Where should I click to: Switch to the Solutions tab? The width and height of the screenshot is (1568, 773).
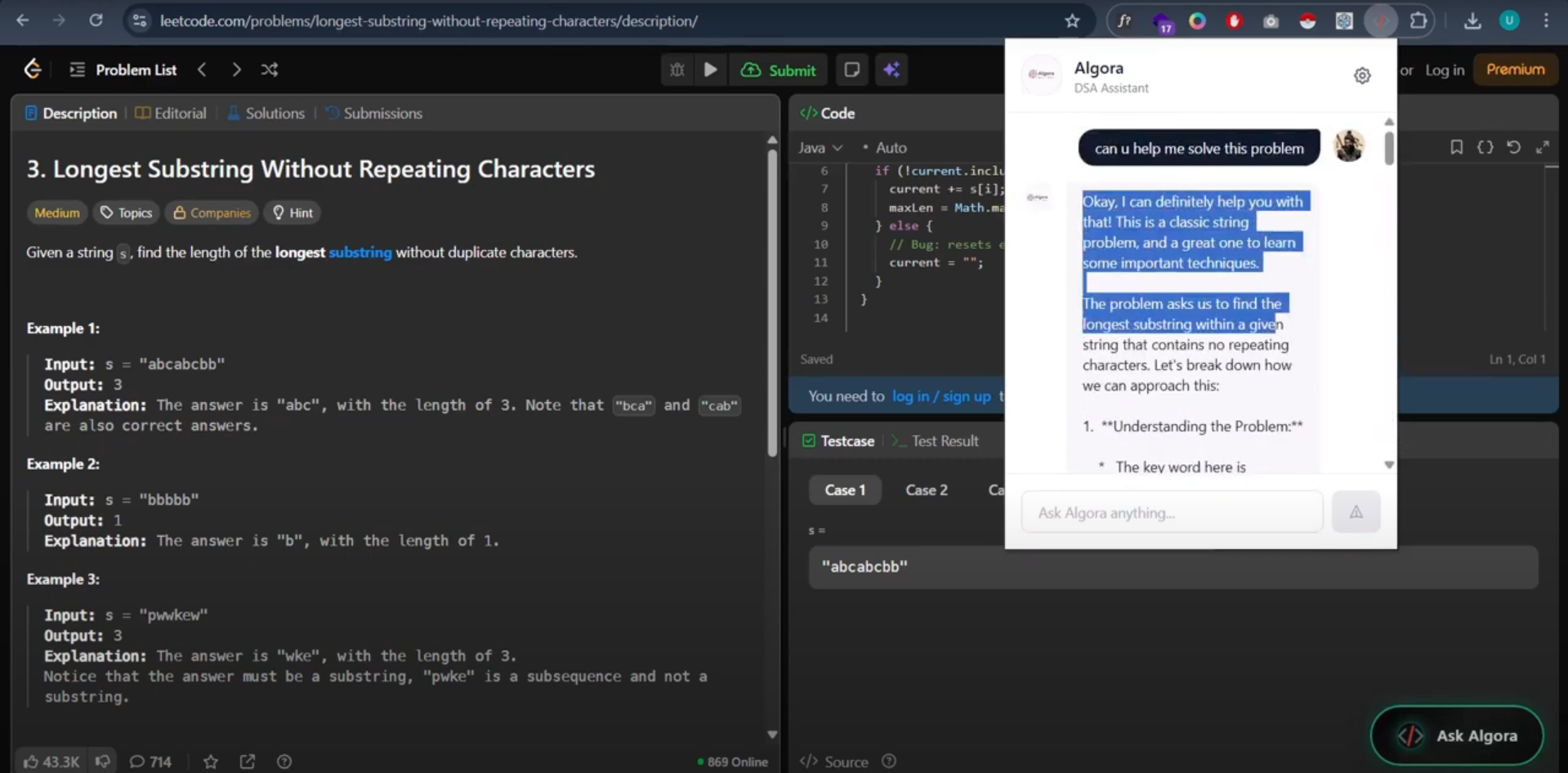(266, 114)
